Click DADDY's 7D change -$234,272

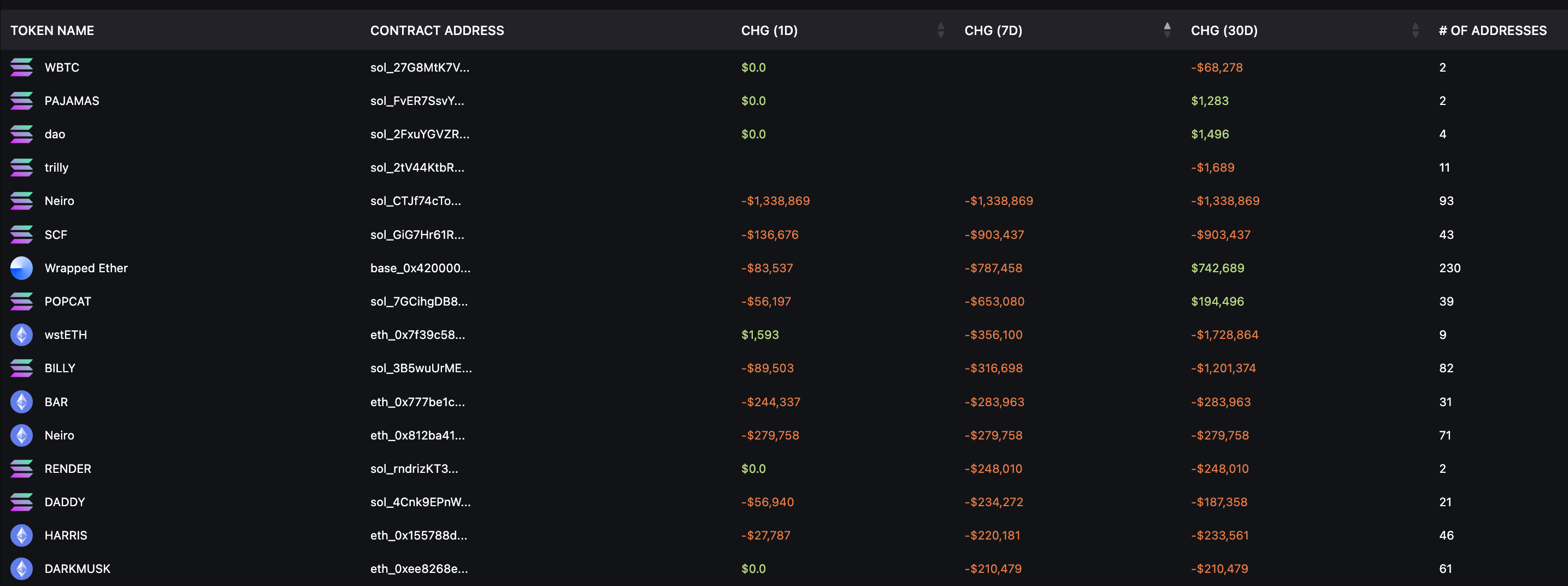coord(994,502)
